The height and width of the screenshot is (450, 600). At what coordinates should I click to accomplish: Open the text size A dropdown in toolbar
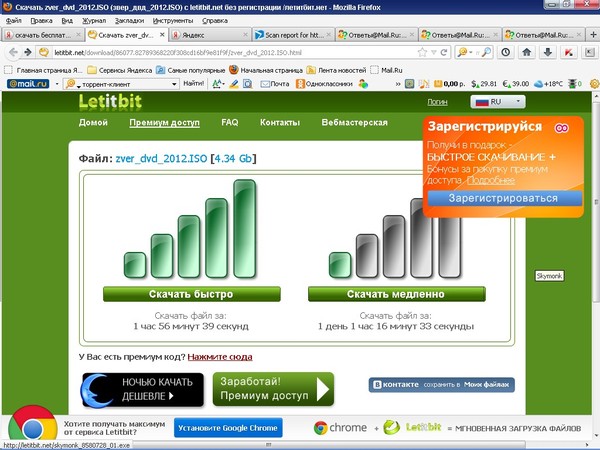(218, 83)
